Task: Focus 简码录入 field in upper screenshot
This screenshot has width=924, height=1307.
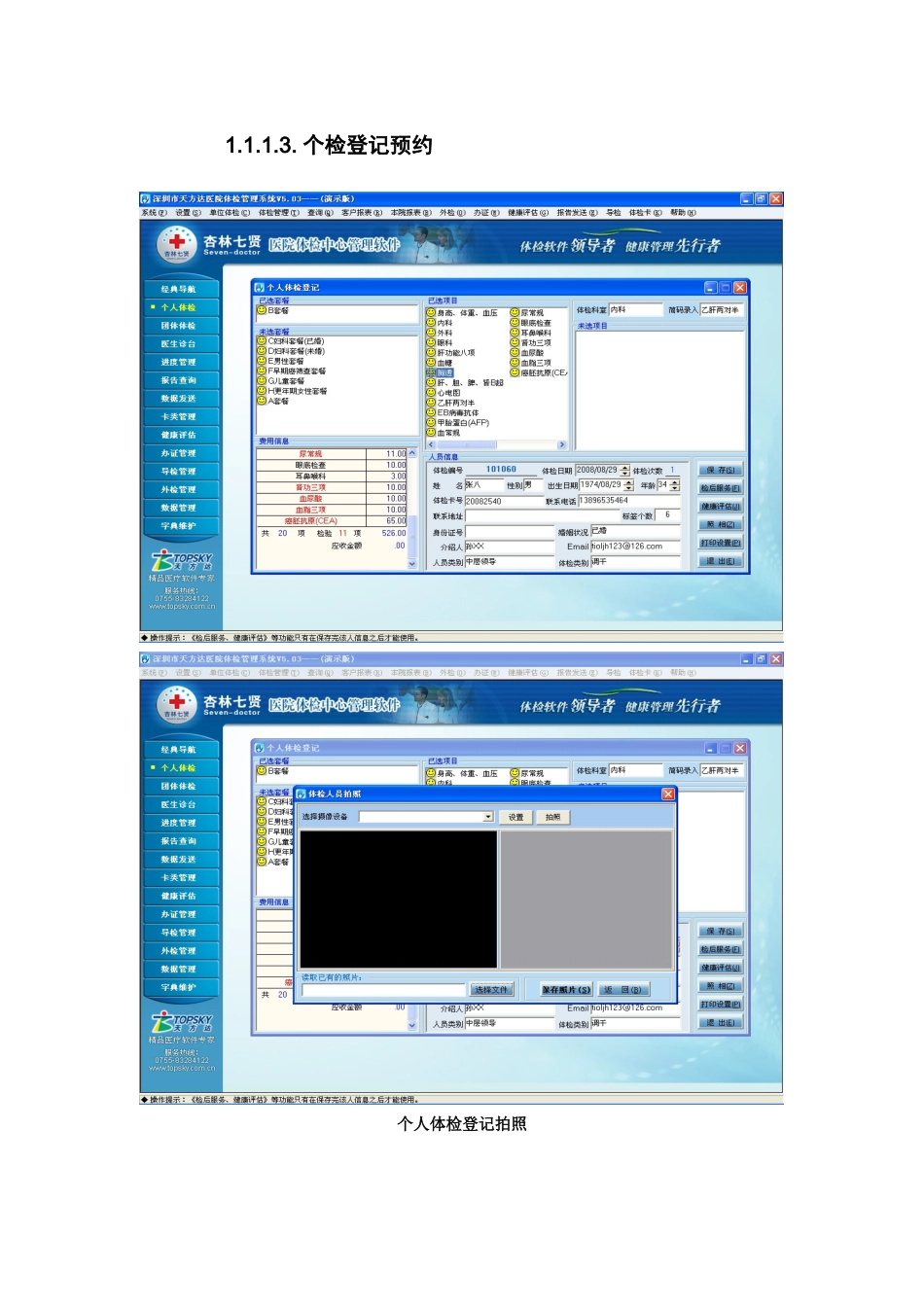Action: click(x=722, y=310)
